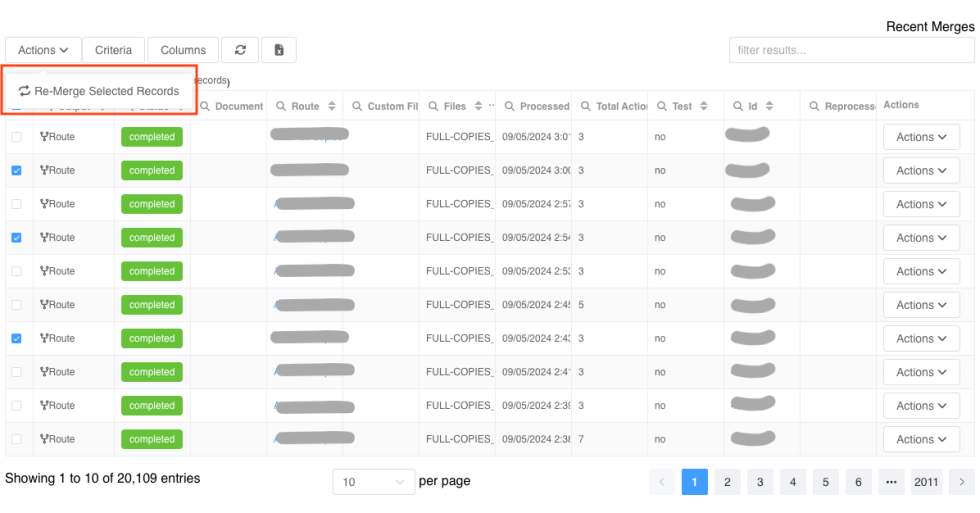980x513 pixels.
Task: Uncheck the second row's selected checkbox
Action: (16, 171)
